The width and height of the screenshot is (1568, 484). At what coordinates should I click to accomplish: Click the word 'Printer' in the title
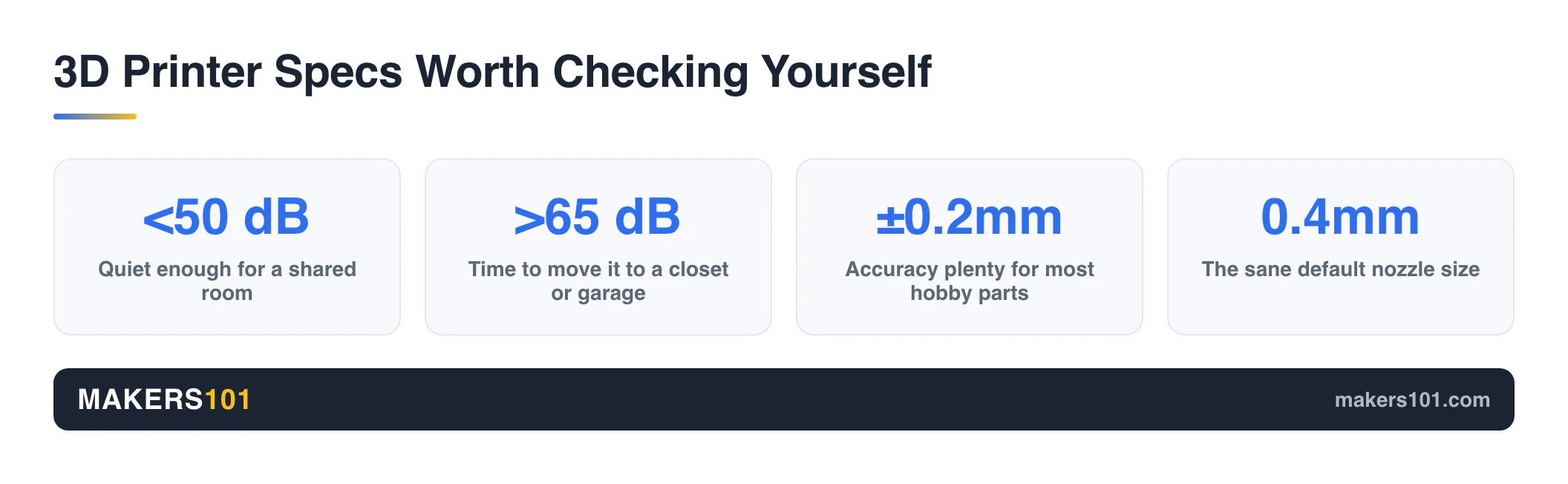192,72
